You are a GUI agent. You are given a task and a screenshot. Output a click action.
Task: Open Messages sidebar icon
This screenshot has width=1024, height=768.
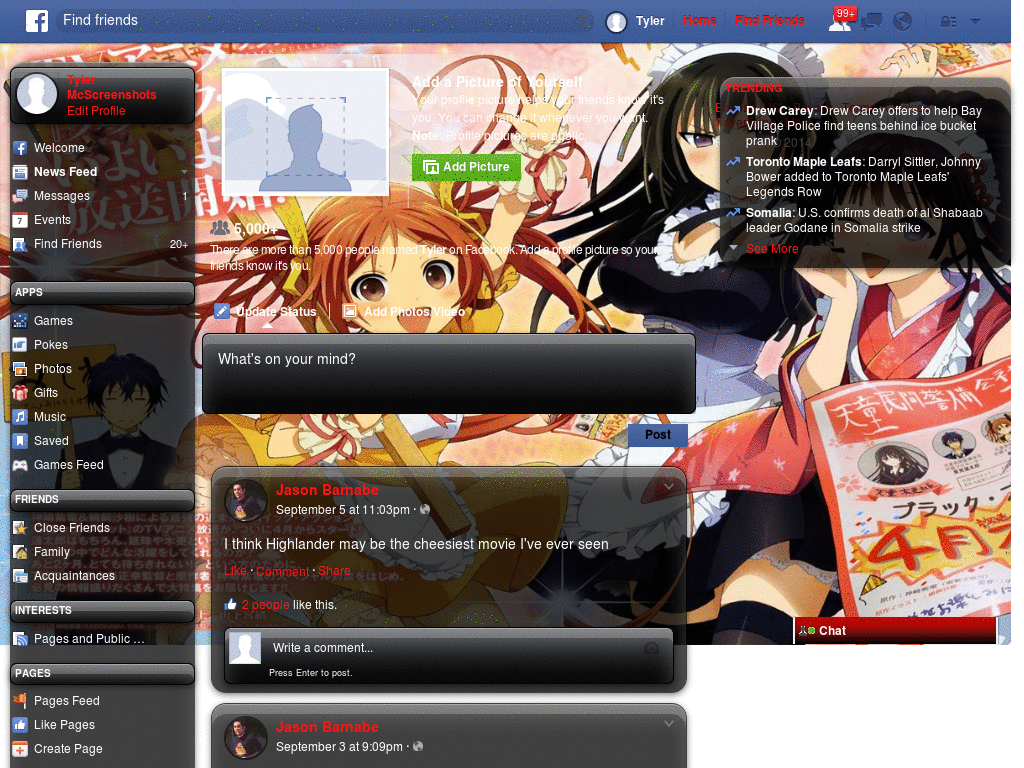point(20,196)
